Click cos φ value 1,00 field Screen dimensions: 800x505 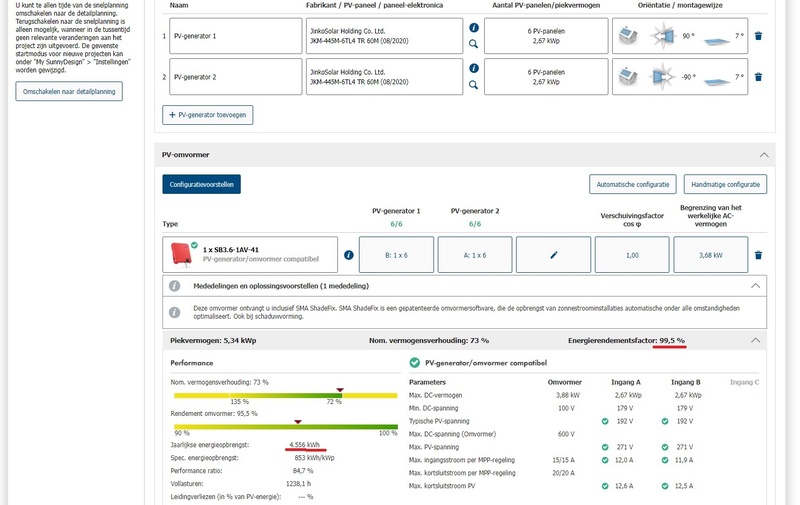click(x=632, y=255)
